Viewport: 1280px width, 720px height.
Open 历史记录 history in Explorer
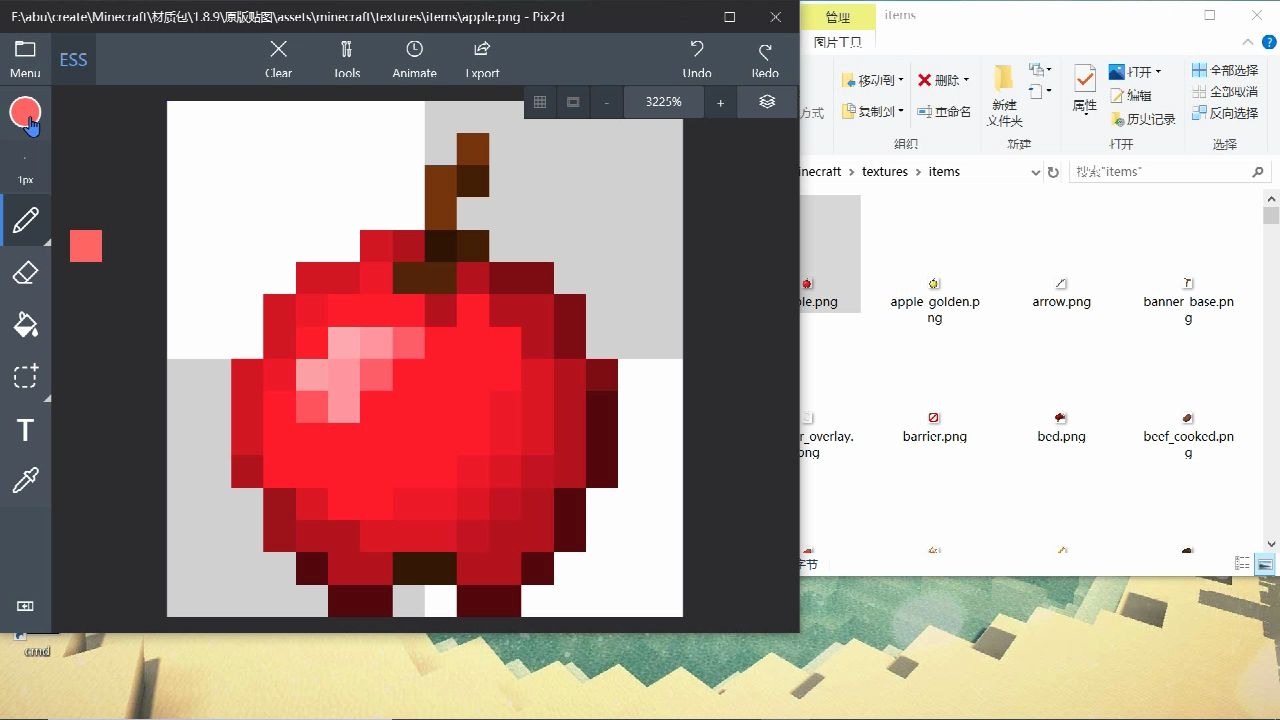coord(1142,119)
